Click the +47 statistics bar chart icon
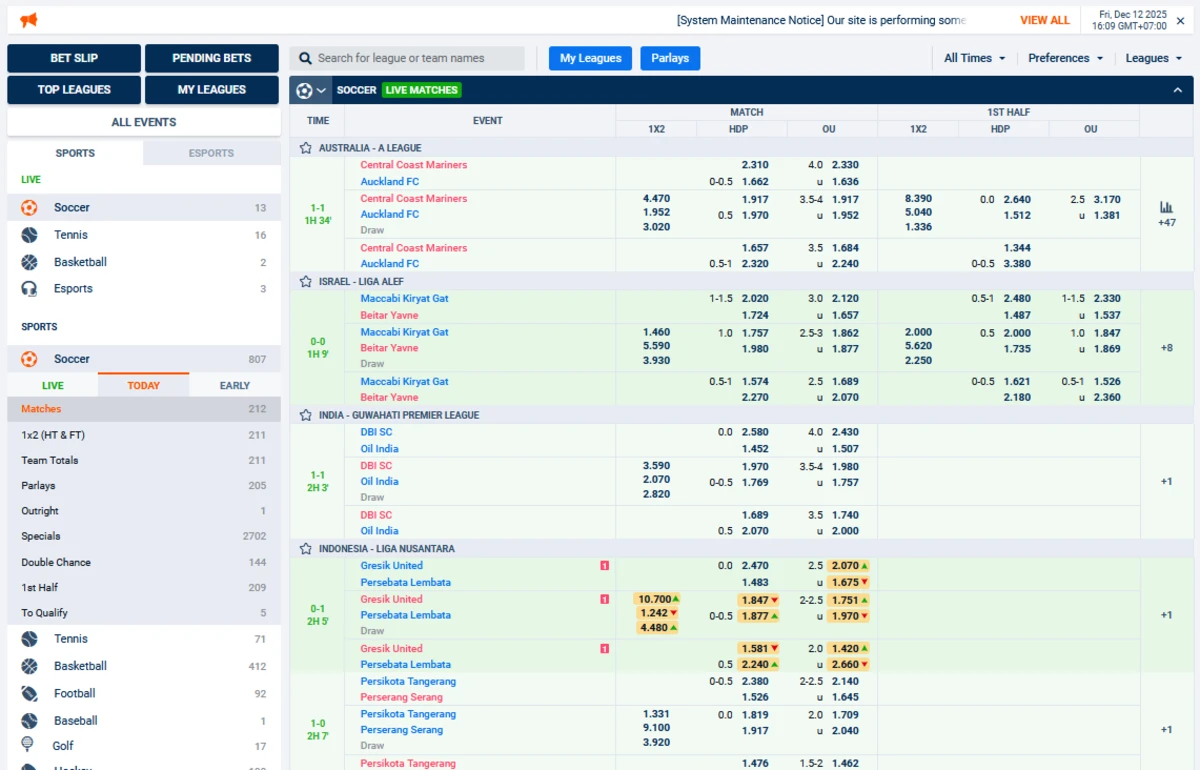 [x=1166, y=207]
